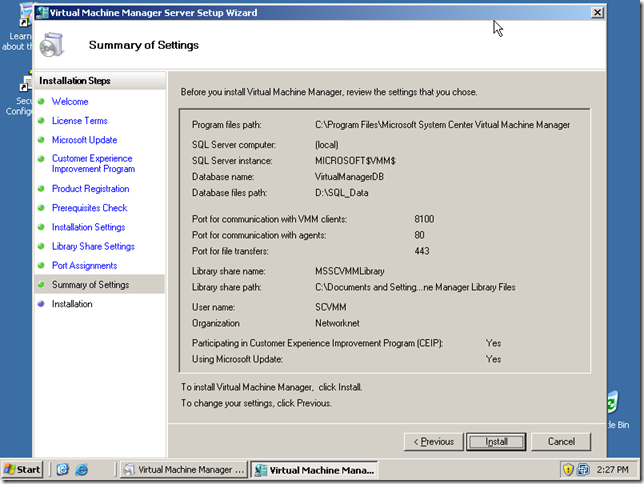
Task: Click the green bullet beside Microsoft Update
Action: (41, 140)
